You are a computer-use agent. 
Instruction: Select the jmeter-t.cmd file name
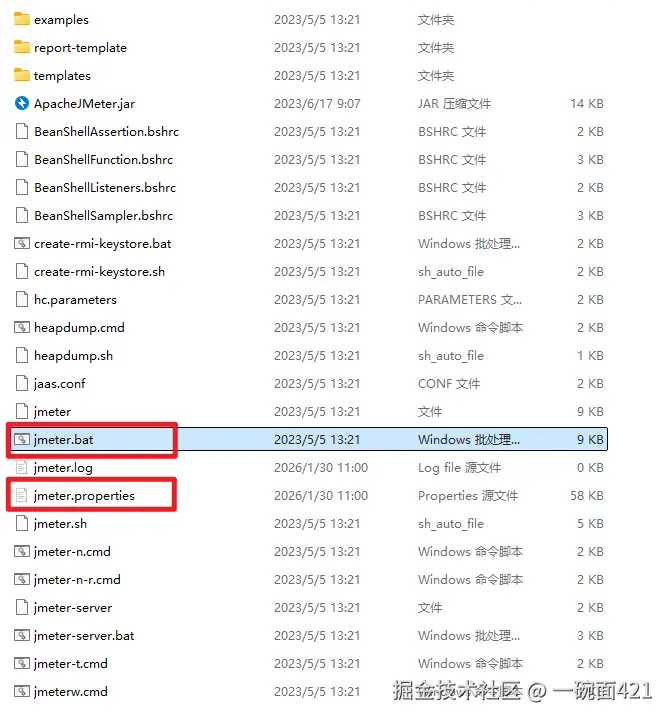click(71, 664)
